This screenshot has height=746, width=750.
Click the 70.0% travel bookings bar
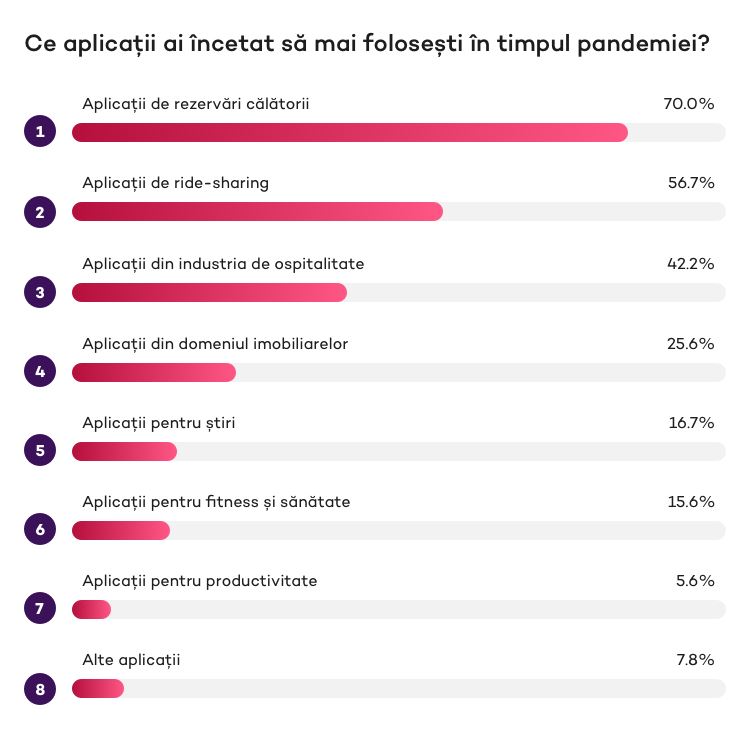pos(398,132)
